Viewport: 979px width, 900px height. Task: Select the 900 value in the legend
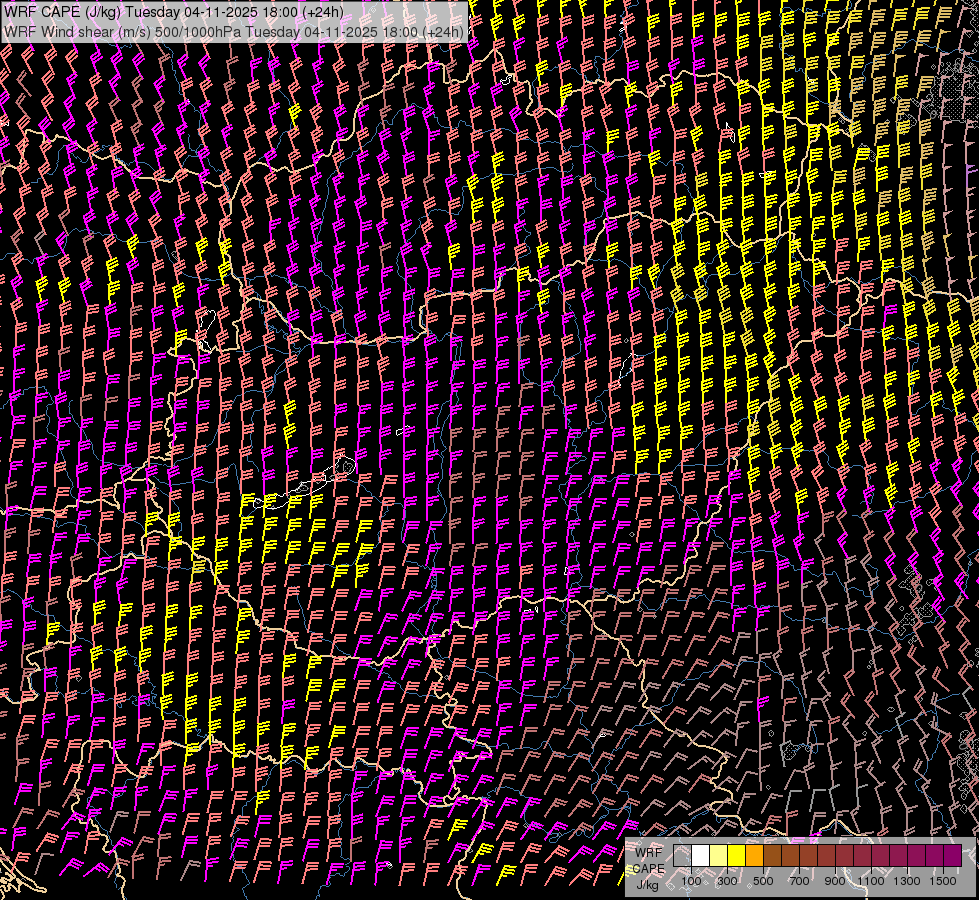pos(835,881)
